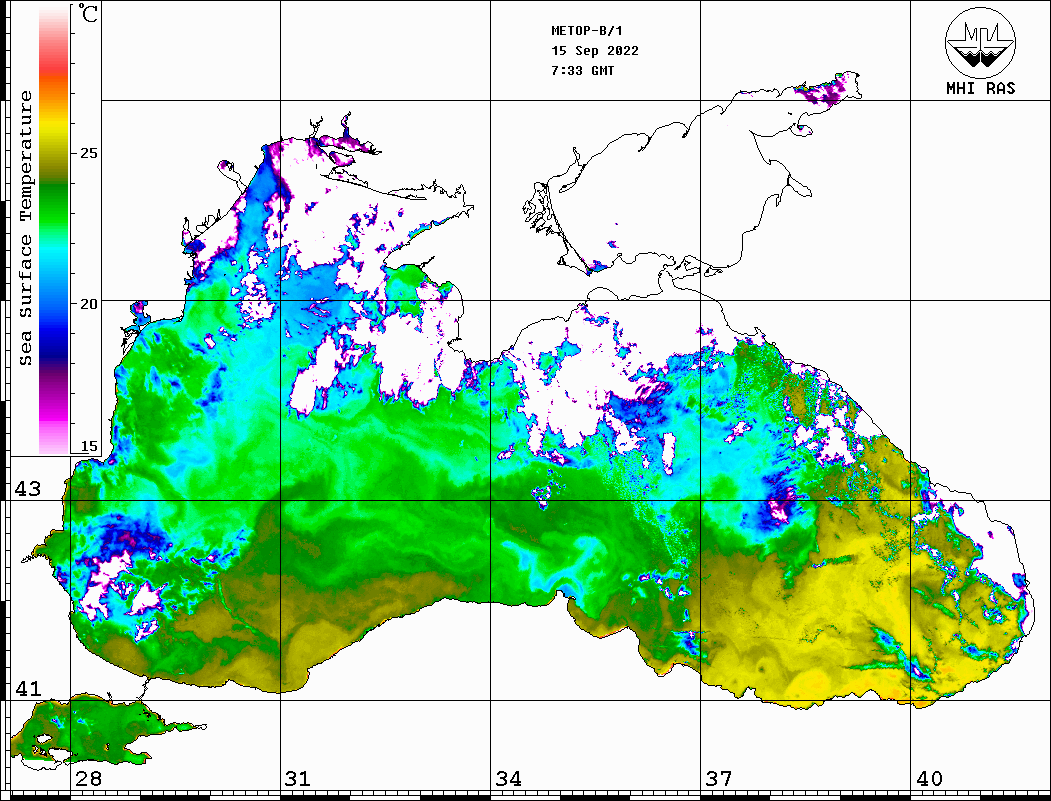Click the 'MHI RAS' text label
1051x801 pixels.
click(x=980, y=88)
